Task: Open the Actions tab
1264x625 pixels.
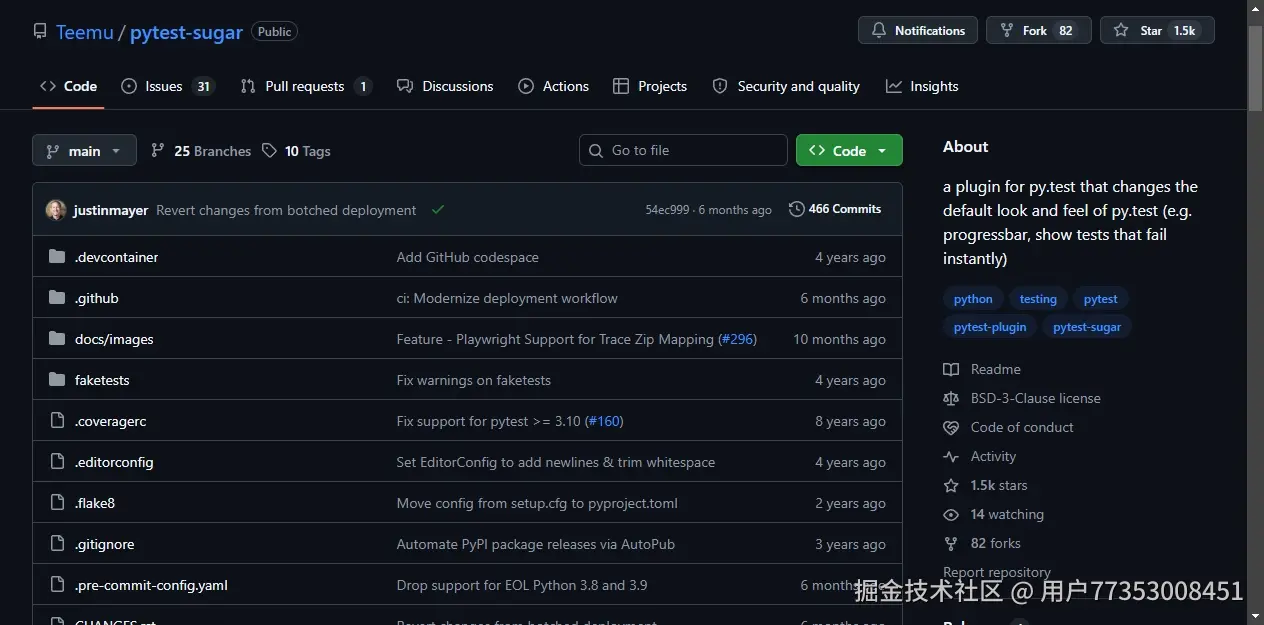Action: click(x=554, y=86)
